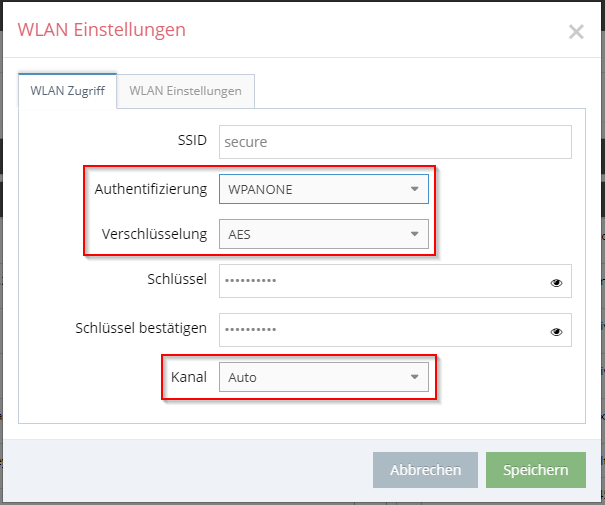Image resolution: width=605 pixels, height=505 pixels.
Task: Open the Auto channel selector
Action: (324, 377)
